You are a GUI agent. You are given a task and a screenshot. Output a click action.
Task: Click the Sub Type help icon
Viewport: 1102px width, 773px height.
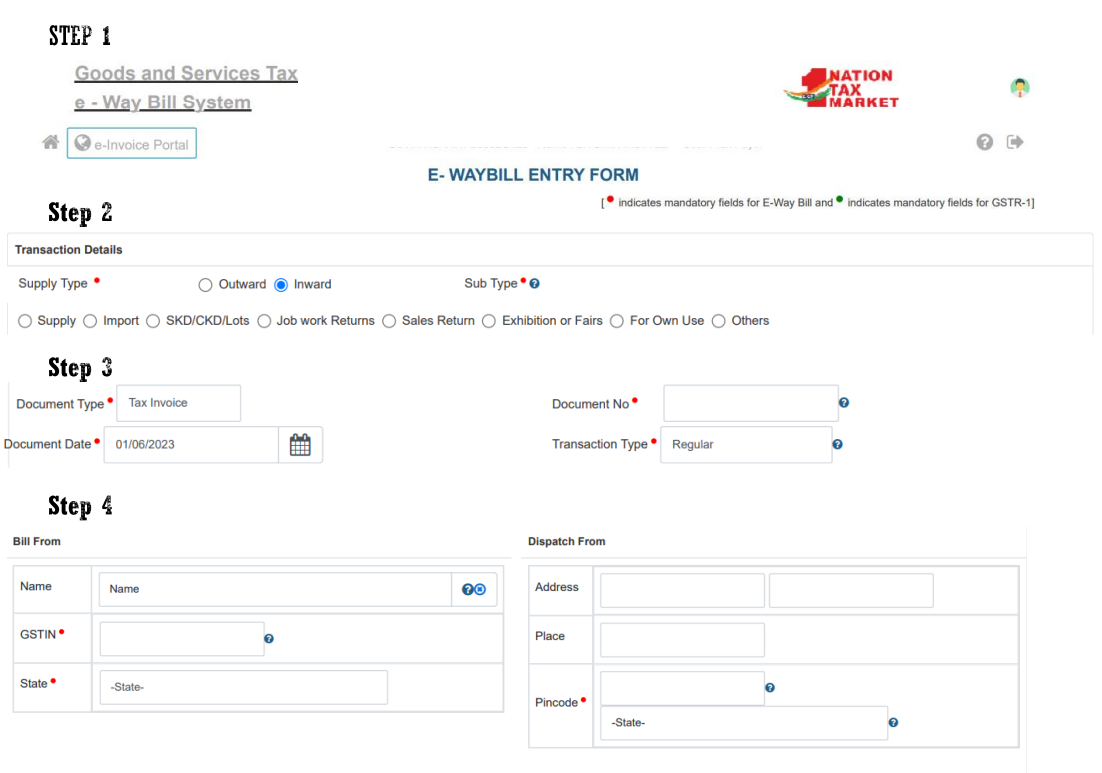pos(534,284)
